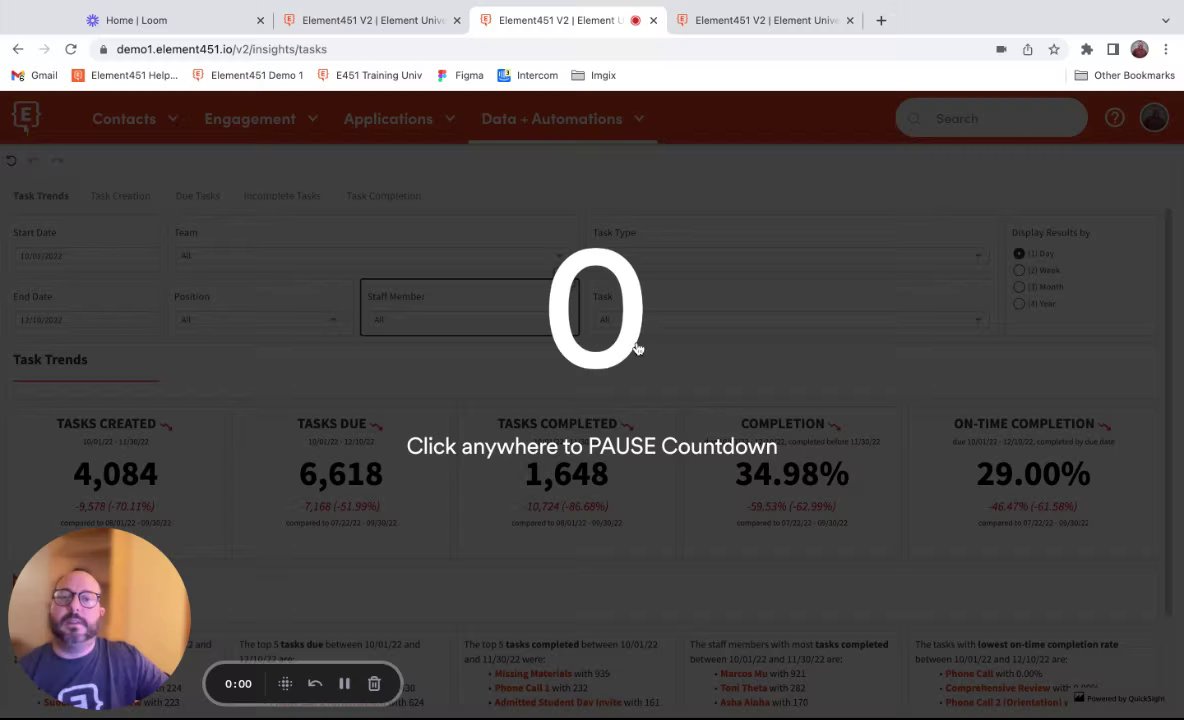Open the Position filter dropdown
Image resolution: width=1184 pixels, height=720 pixels.
(257, 320)
